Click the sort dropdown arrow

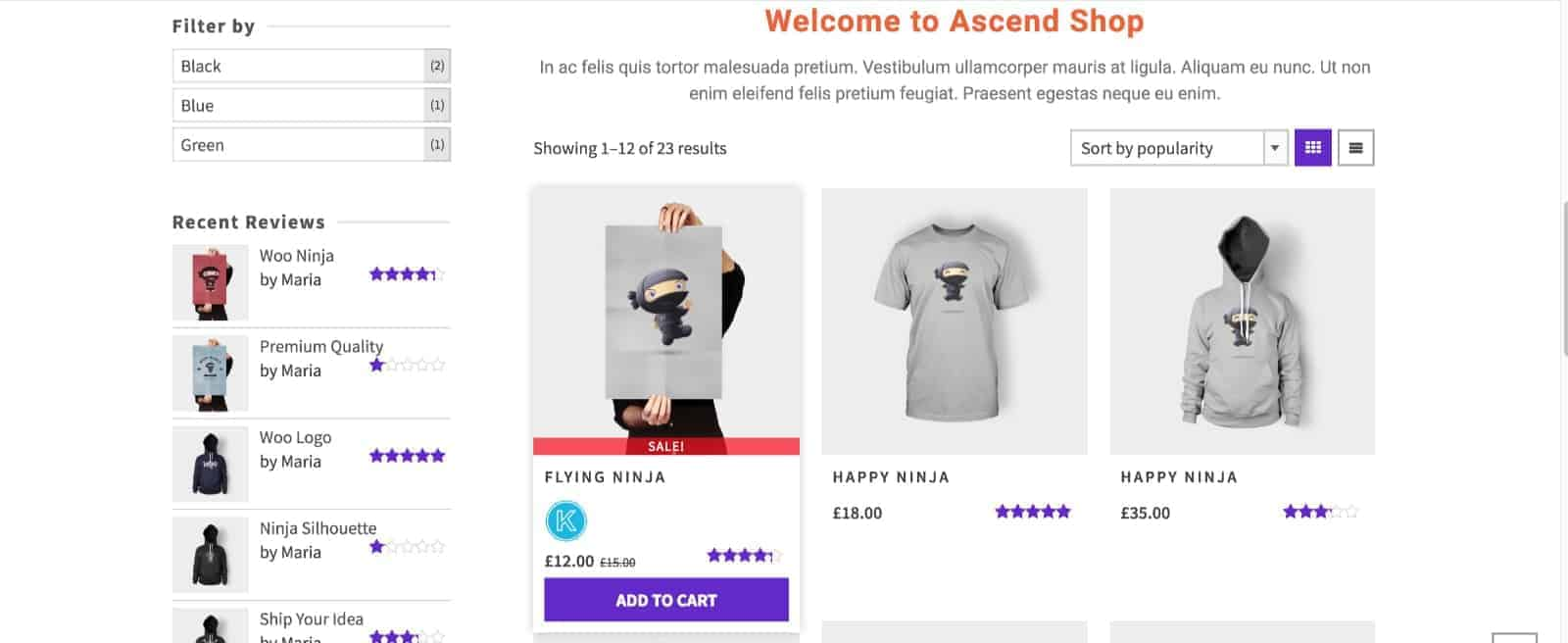coord(1275,148)
